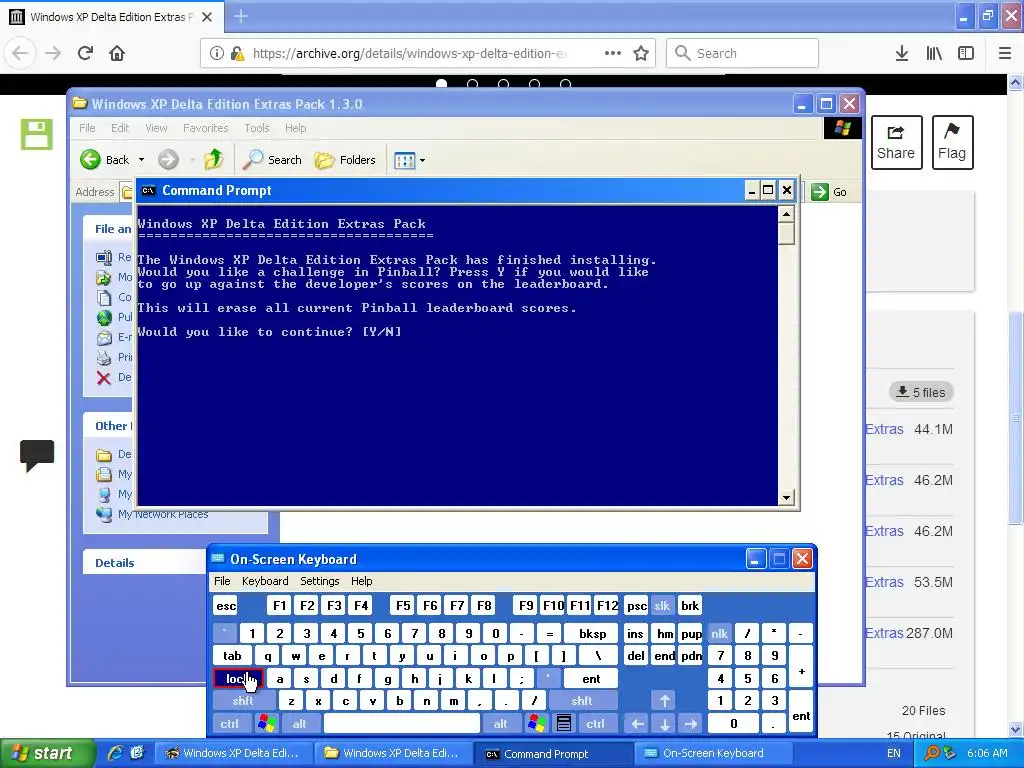The width and height of the screenshot is (1024, 768).
Task: Open a new Firefox tab
Action: click(x=241, y=16)
